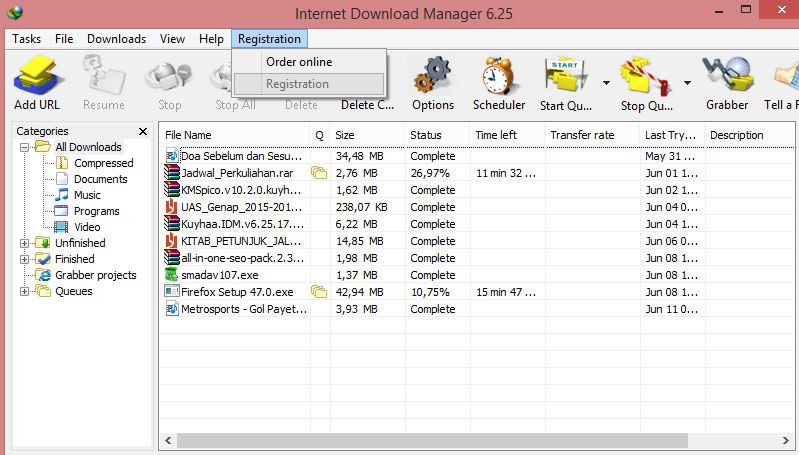The height and width of the screenshot is (455, 799).
Task: Select Metrosports - Gol Payet row
Action: coord(477,309)
